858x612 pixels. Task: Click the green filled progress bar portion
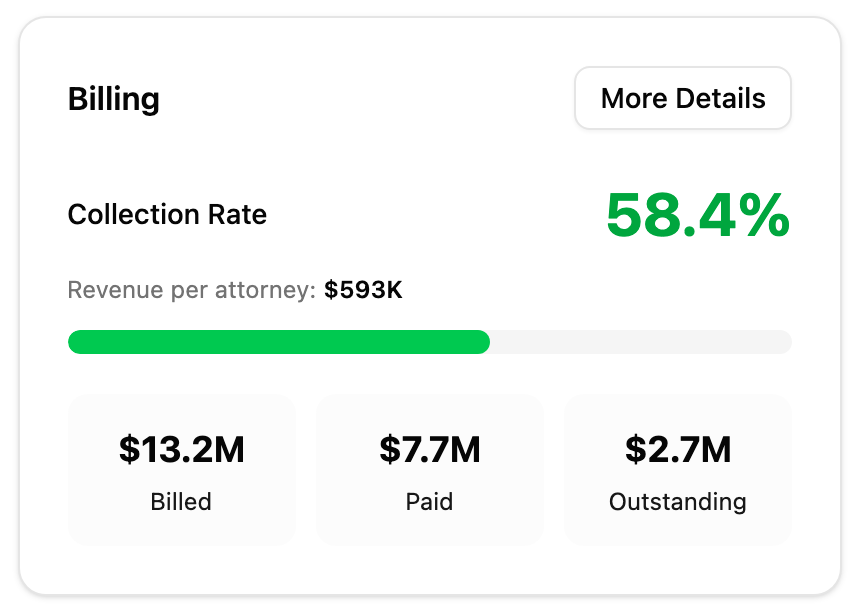(x=278, y=342)
